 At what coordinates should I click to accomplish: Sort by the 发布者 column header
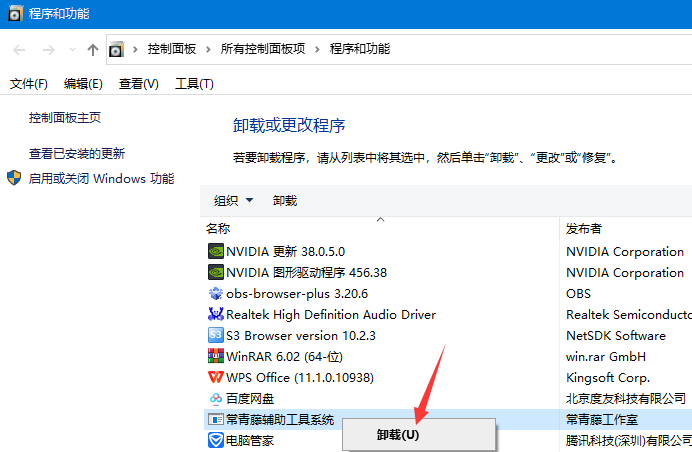point(584,229)
